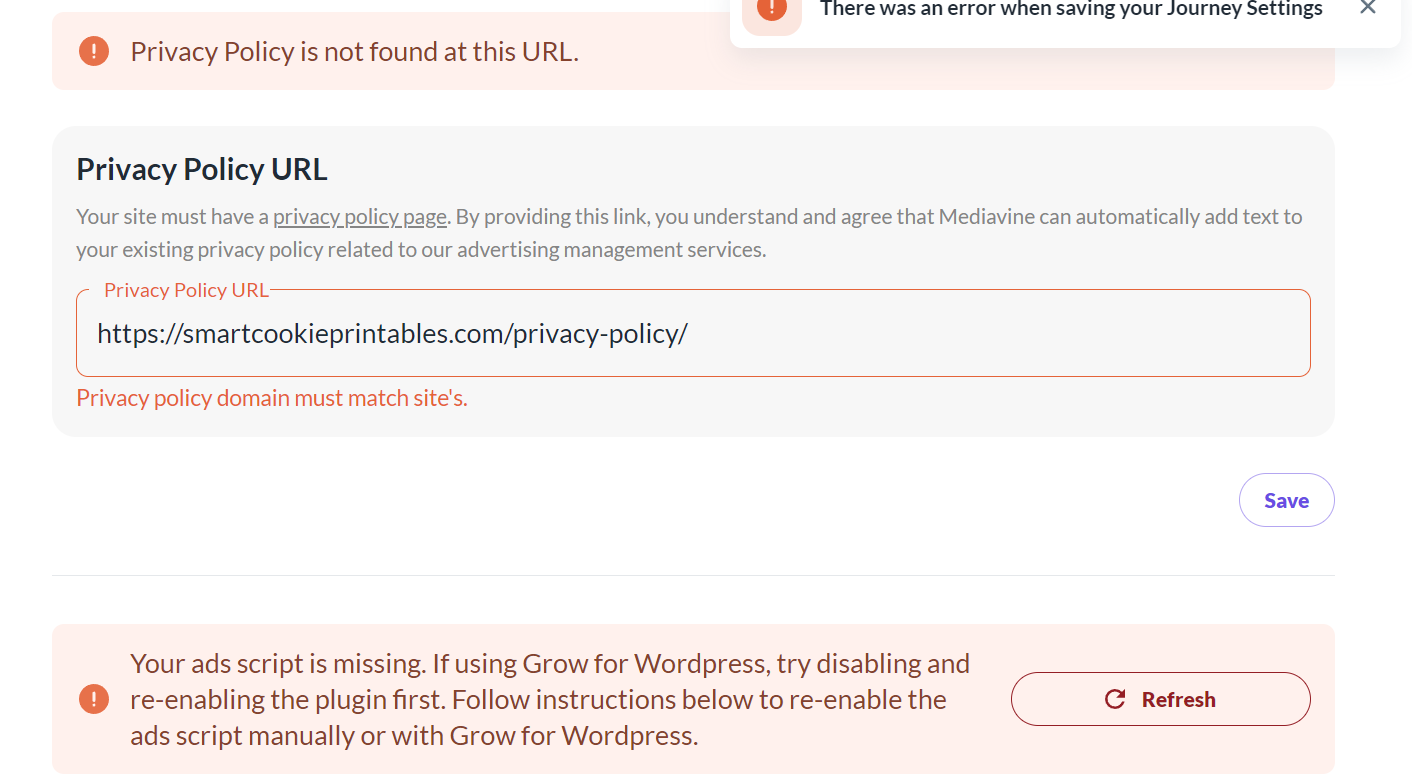
Task: Click the warning icon in the ads script alert
Action: tap(94, 699)
